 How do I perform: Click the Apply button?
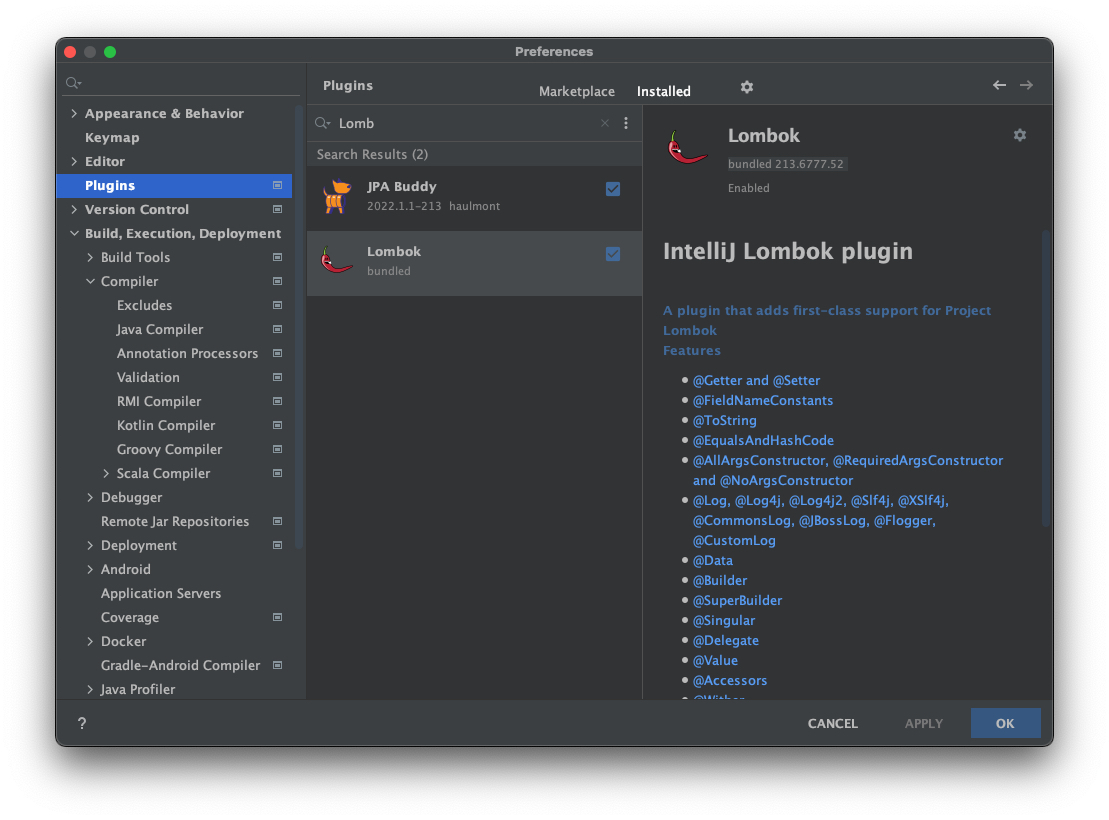(923, 723)
